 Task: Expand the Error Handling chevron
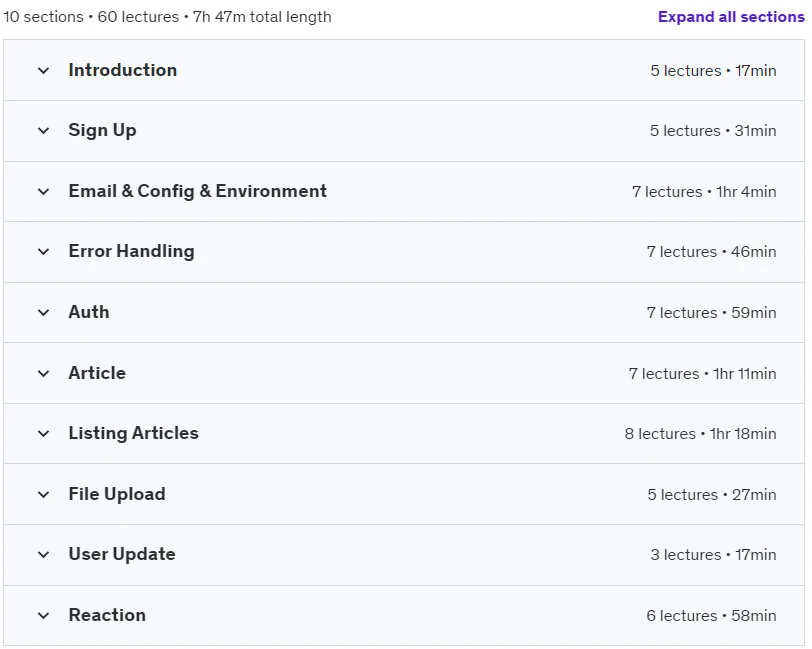(44, 252)
